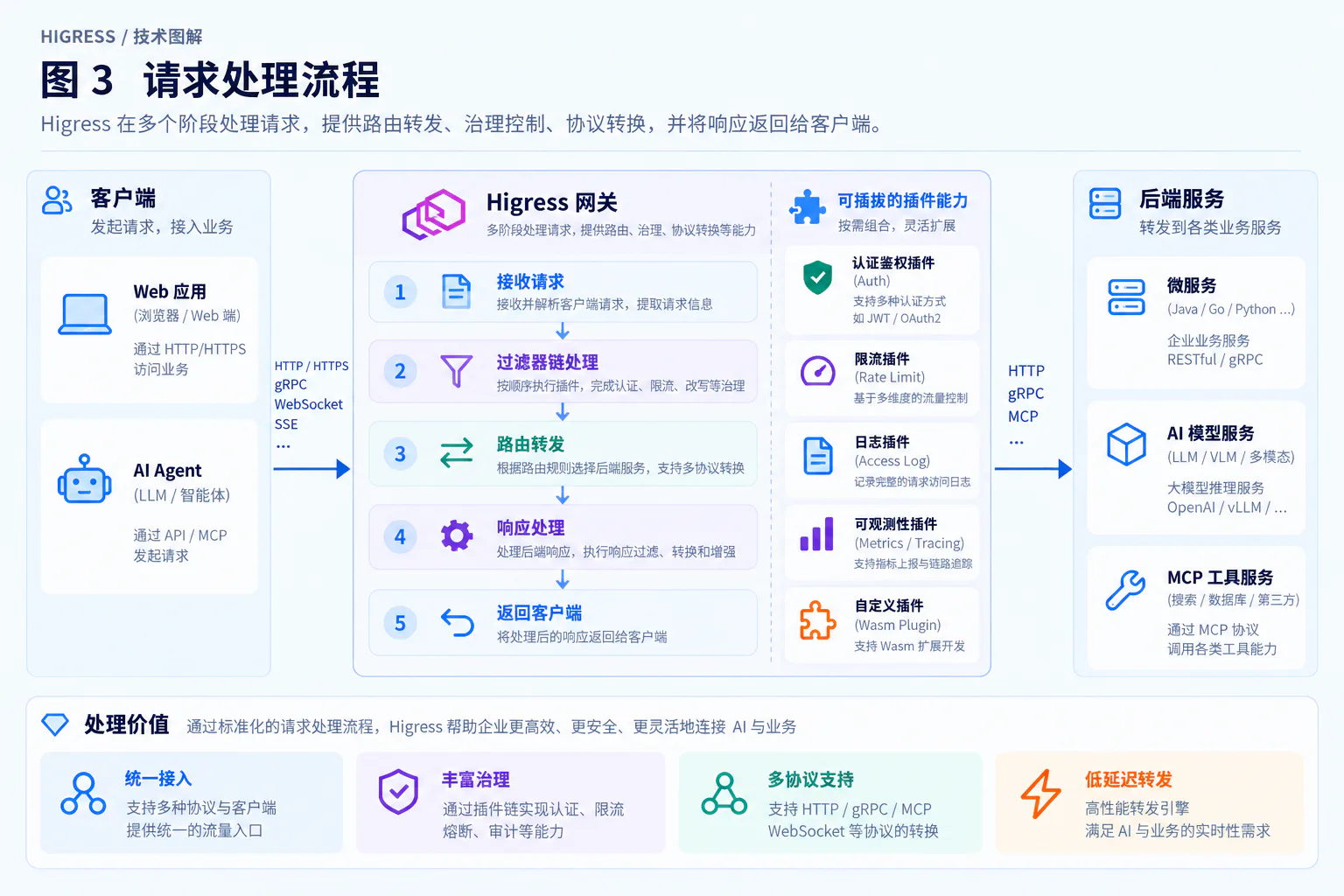Click the Higress 网关 heading
The height and width of the screenshot is (896, 1344).
pyautogui.click(x=552, y=202)
